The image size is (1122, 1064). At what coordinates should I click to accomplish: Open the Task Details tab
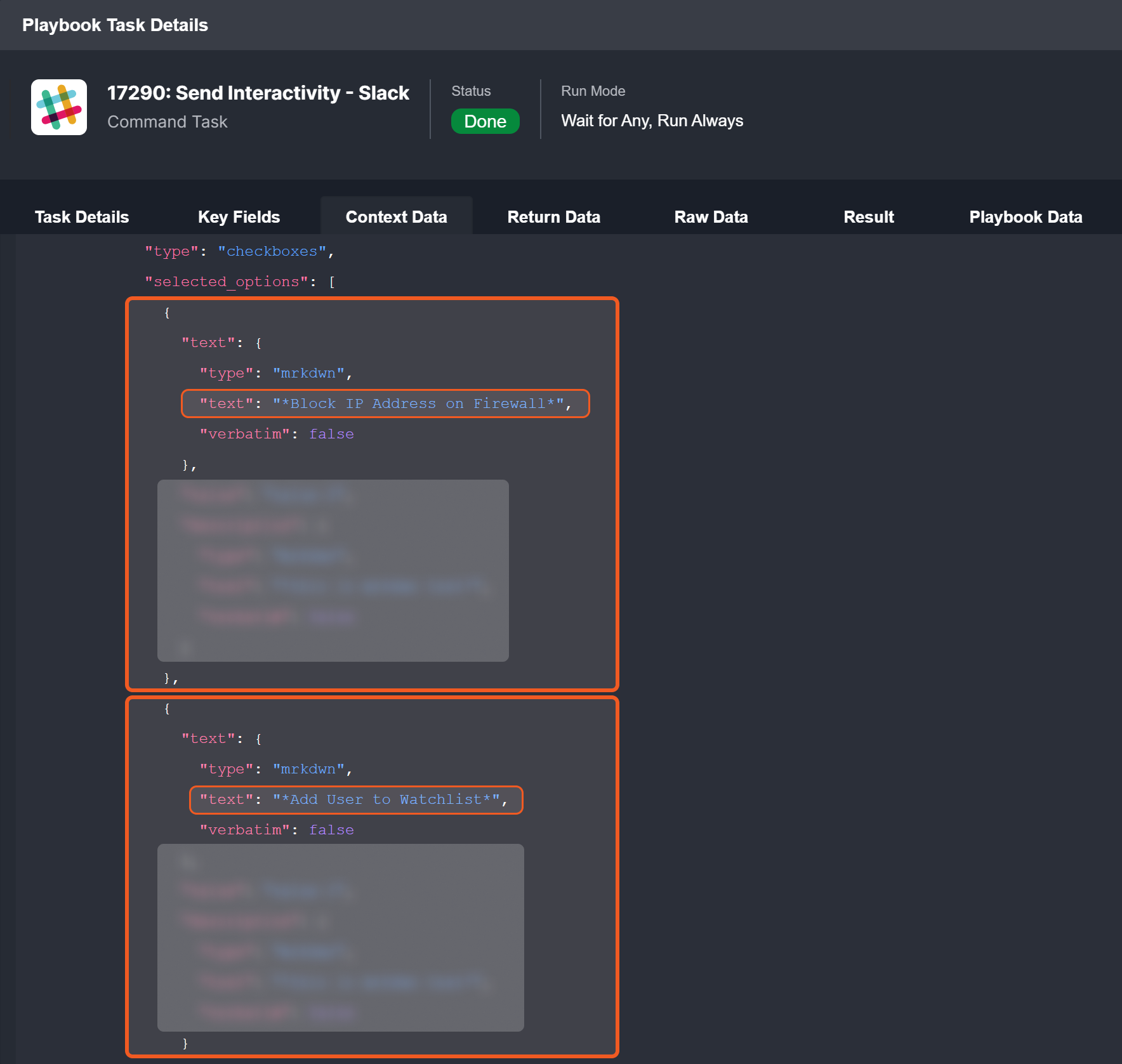click(82, 217)
